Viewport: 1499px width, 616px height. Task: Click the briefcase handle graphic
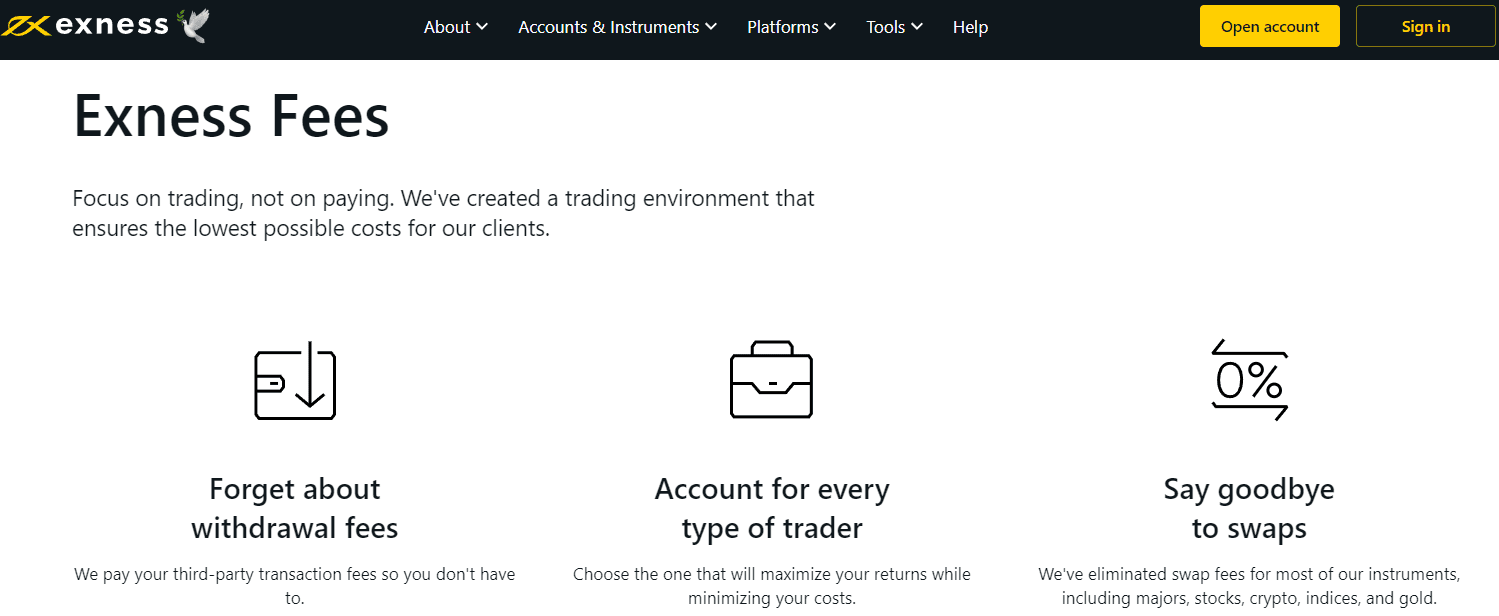(771, 350)
